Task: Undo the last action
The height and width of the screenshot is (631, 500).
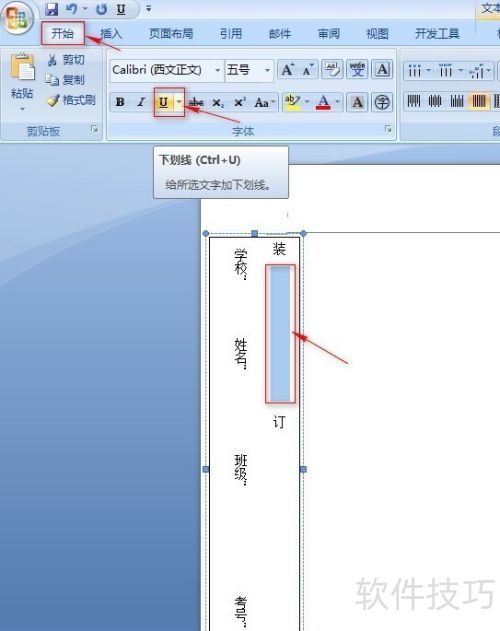Action: coord(72,9)
